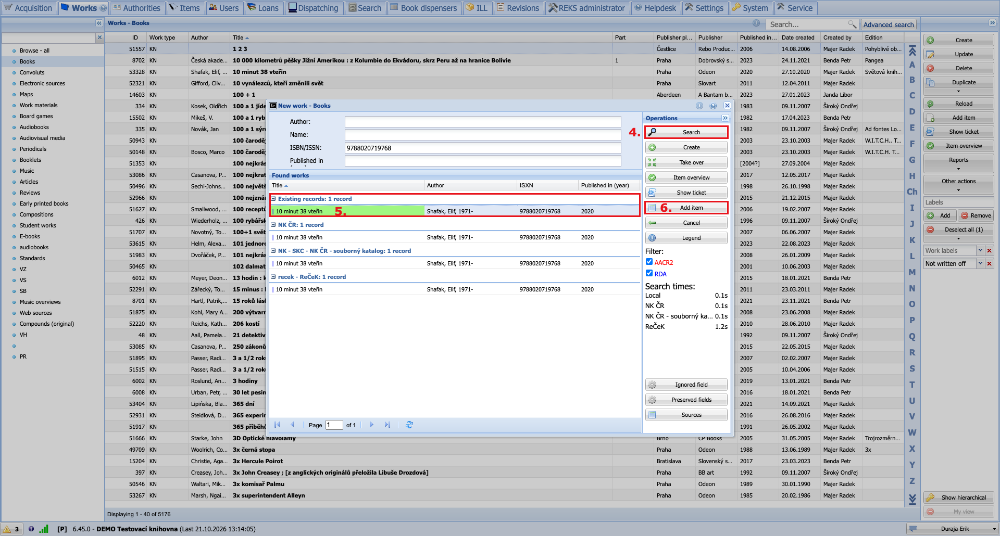Select Periodicals in left tree
This screenshot has height=536, width=1000.
pos(32,149)
